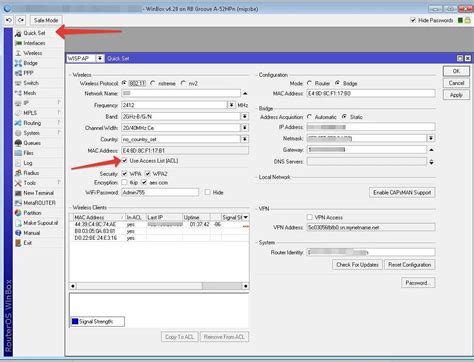The image size is (474, 362).
Task: Open the Netmask dropdown arrow
Action: (x=431, y=138)
